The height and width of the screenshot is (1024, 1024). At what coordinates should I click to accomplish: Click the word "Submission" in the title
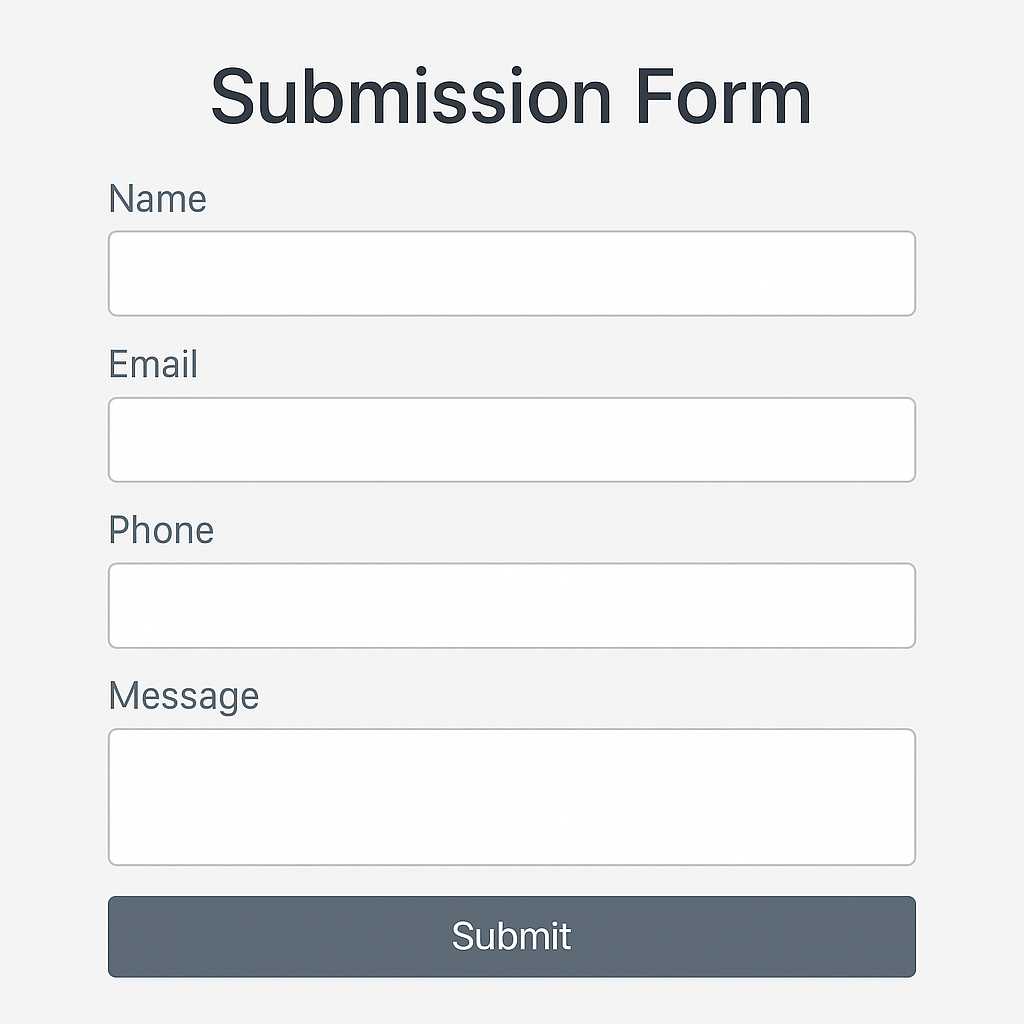point(410,97)
